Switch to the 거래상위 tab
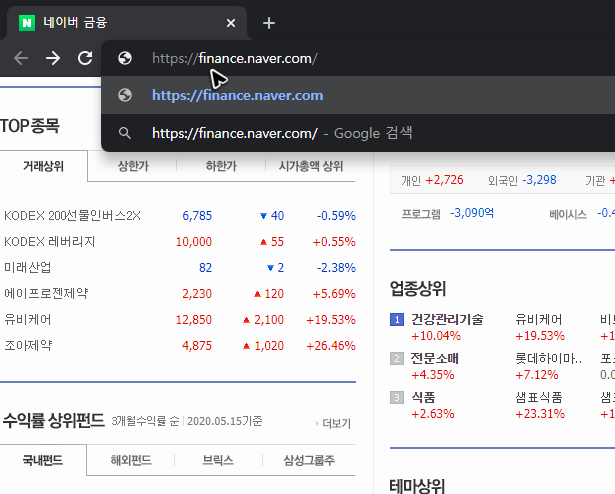 (x=43, y=166)
